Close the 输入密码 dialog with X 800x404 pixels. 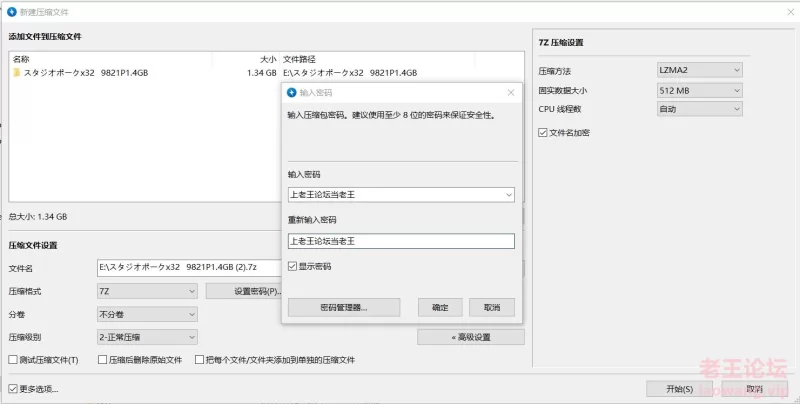click(x=510, y=92)
